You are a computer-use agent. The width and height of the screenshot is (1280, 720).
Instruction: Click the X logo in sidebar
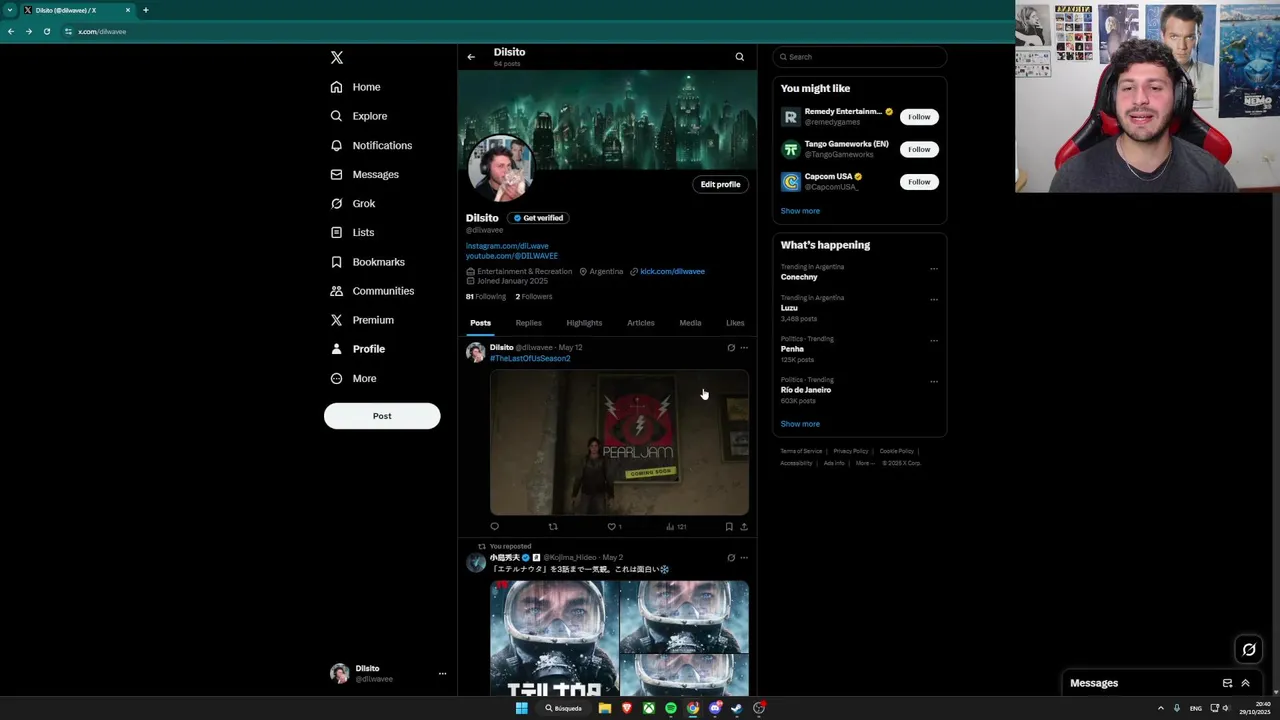[337, 58]
